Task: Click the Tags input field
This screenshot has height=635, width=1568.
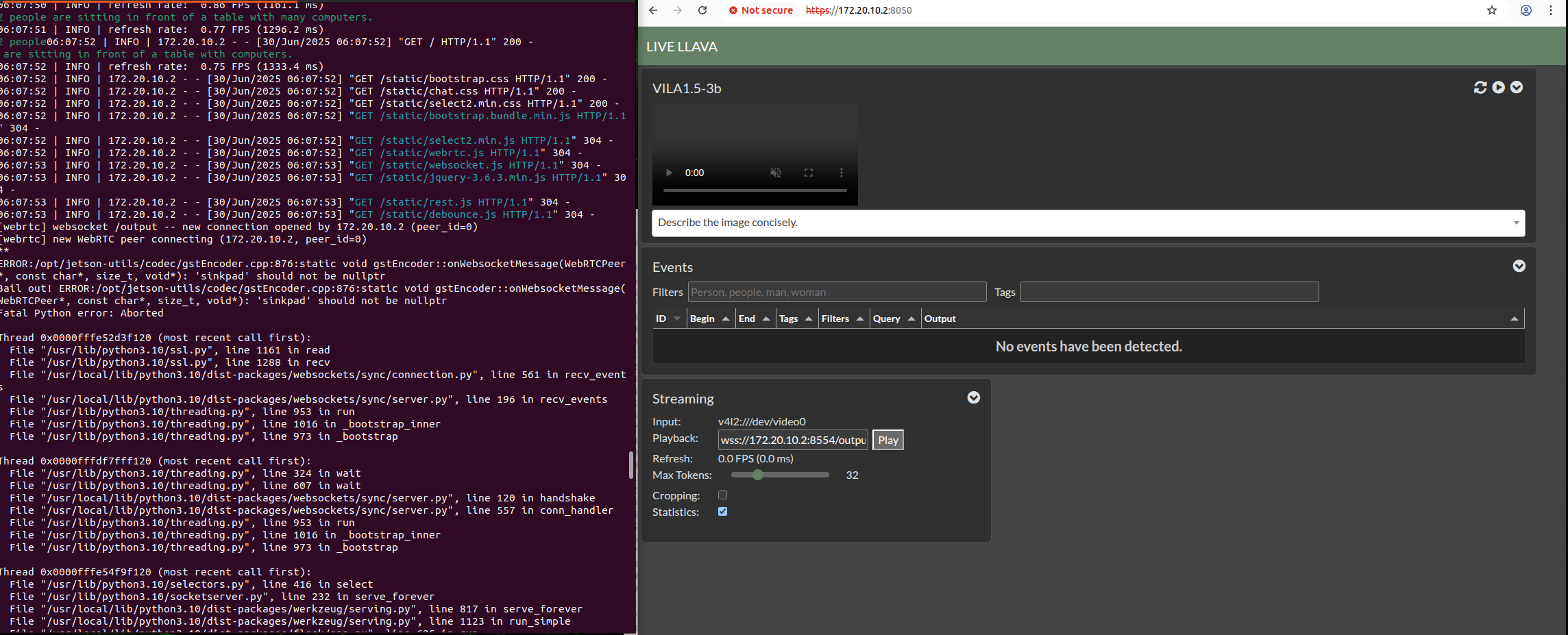Action: pos(1169,292)
